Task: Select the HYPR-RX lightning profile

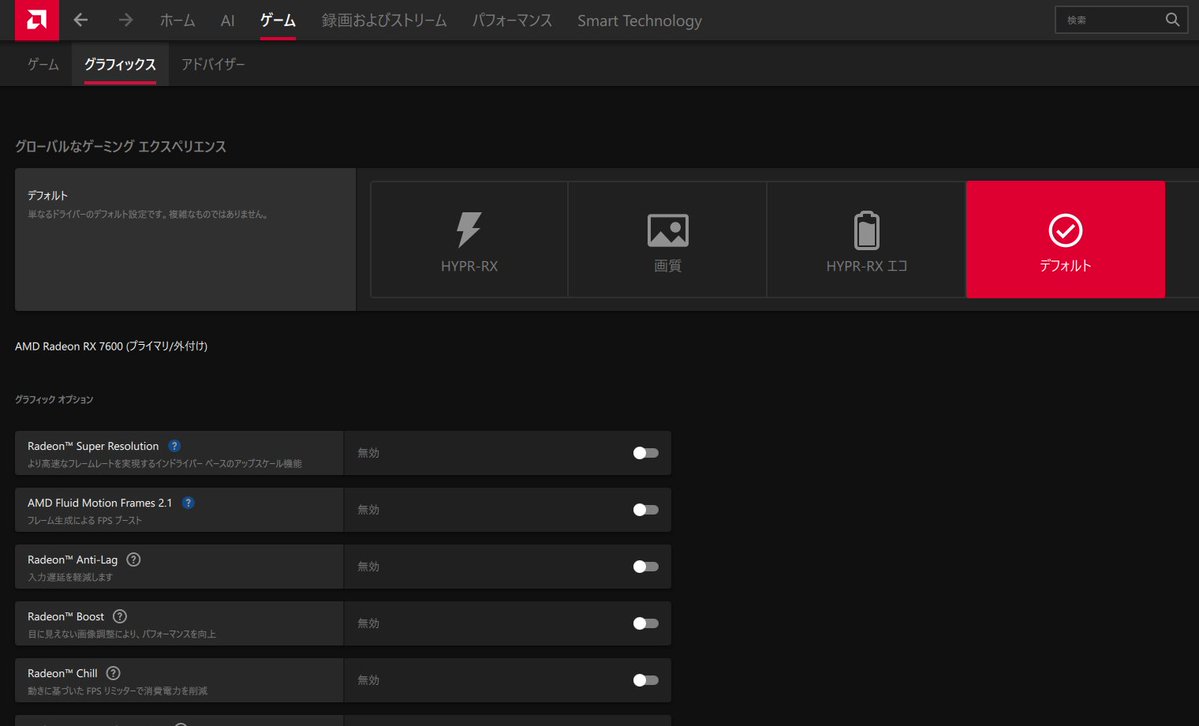Action: pos(469,239)
